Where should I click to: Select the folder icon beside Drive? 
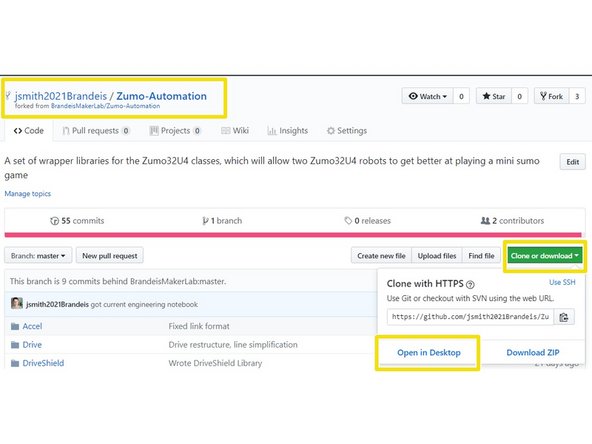pyautogui.click(x=15, y=345)
